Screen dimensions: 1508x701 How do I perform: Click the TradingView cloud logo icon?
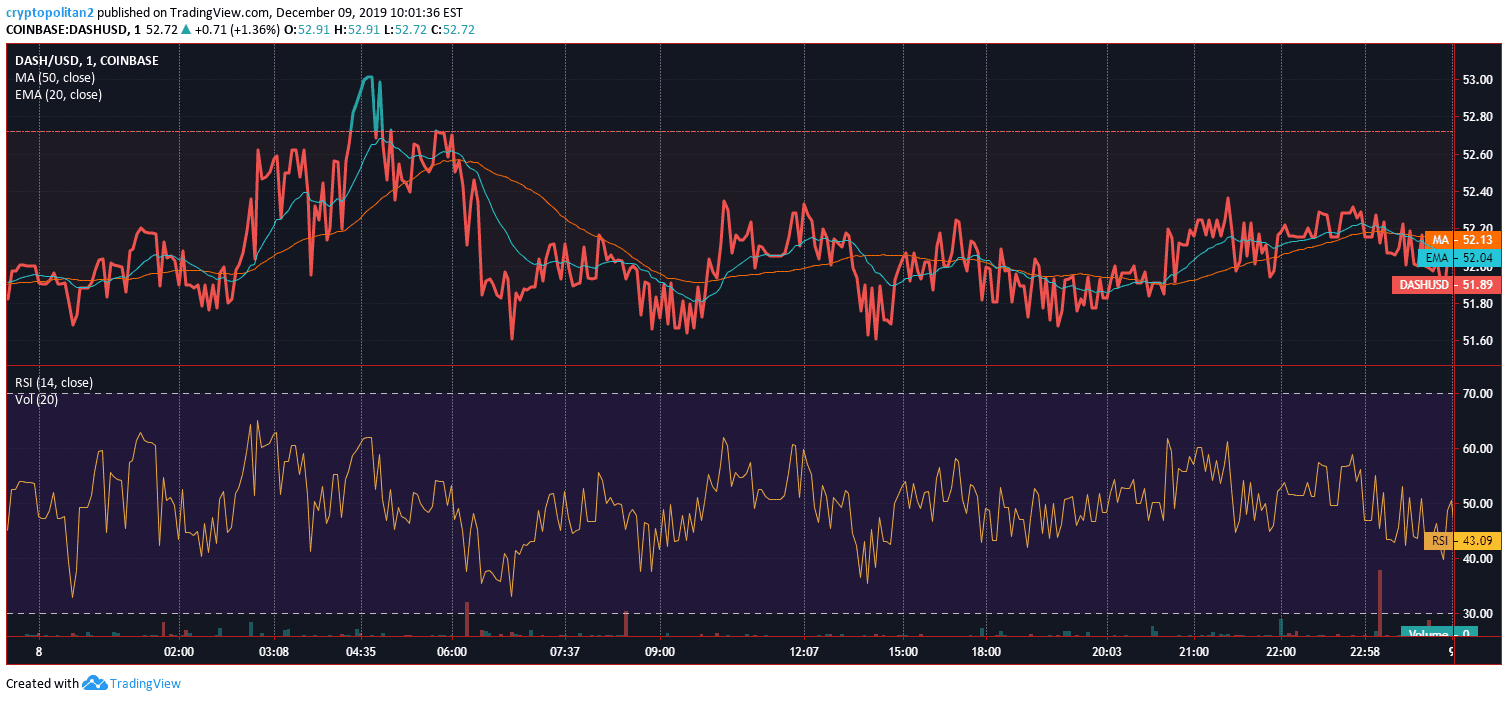click(94, 683)
